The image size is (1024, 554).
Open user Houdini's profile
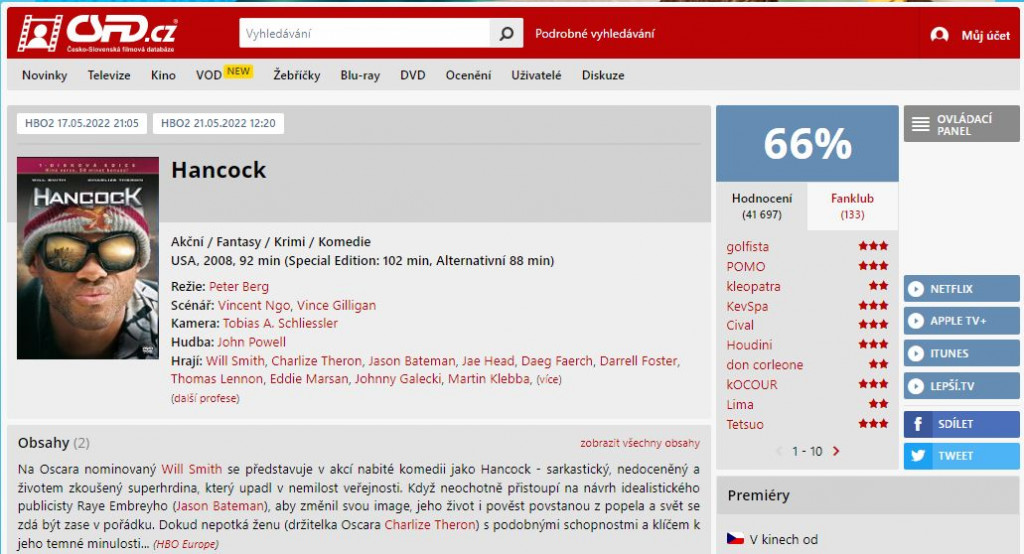[x=749, y=344]
